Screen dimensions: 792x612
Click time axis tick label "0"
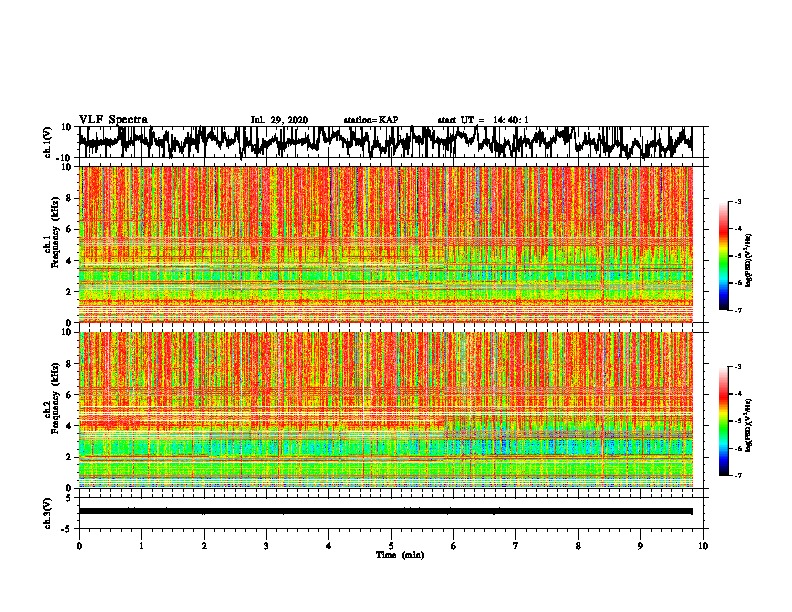pyautogui.click(x=79, y=546)
